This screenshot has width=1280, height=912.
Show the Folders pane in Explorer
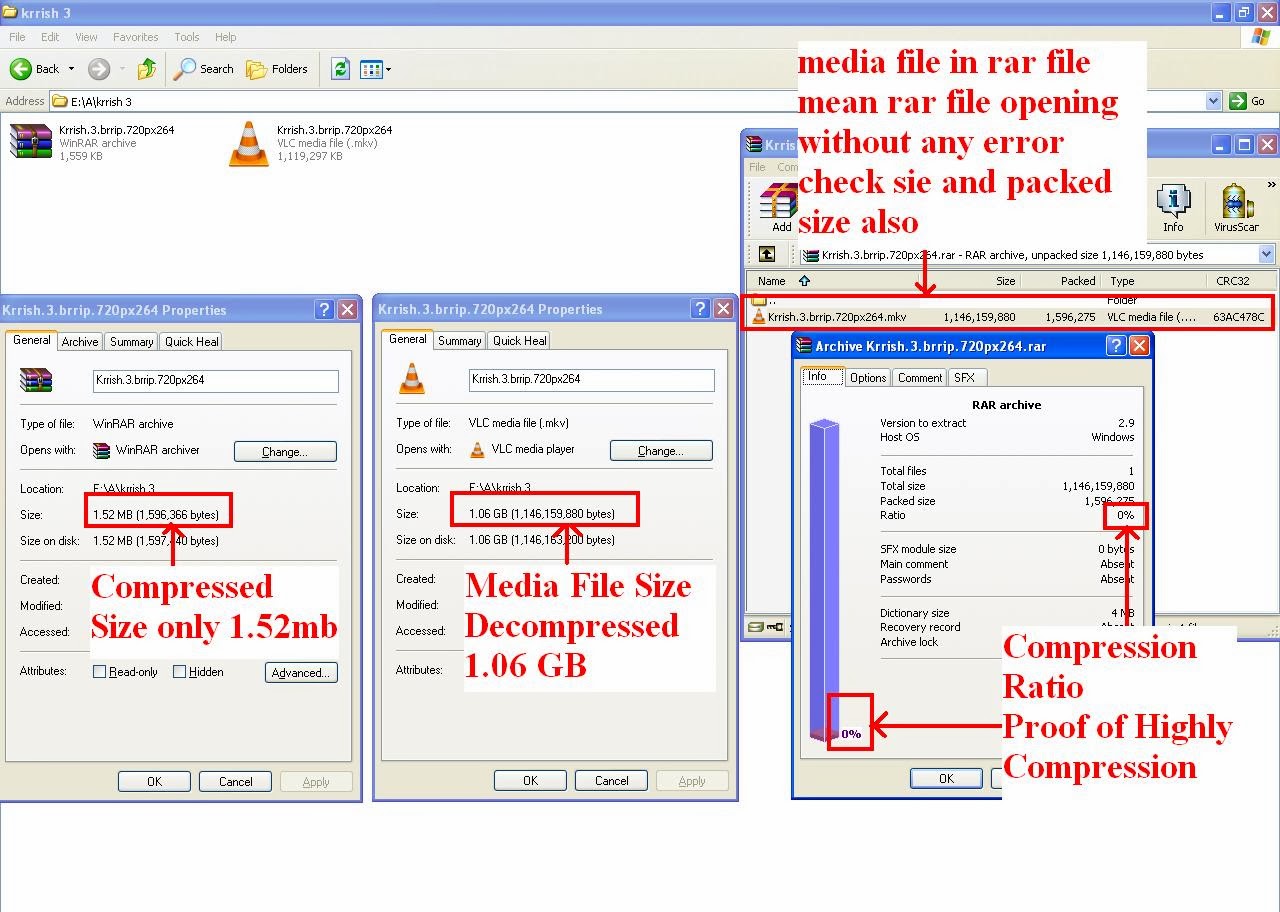tap(277, 69)
